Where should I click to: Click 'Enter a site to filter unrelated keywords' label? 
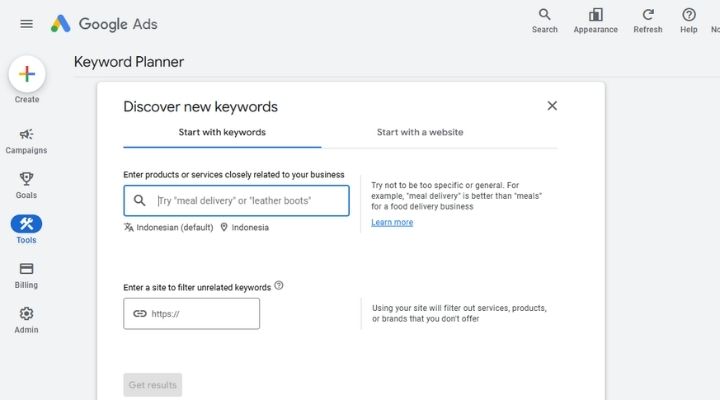tap(197, 287)
